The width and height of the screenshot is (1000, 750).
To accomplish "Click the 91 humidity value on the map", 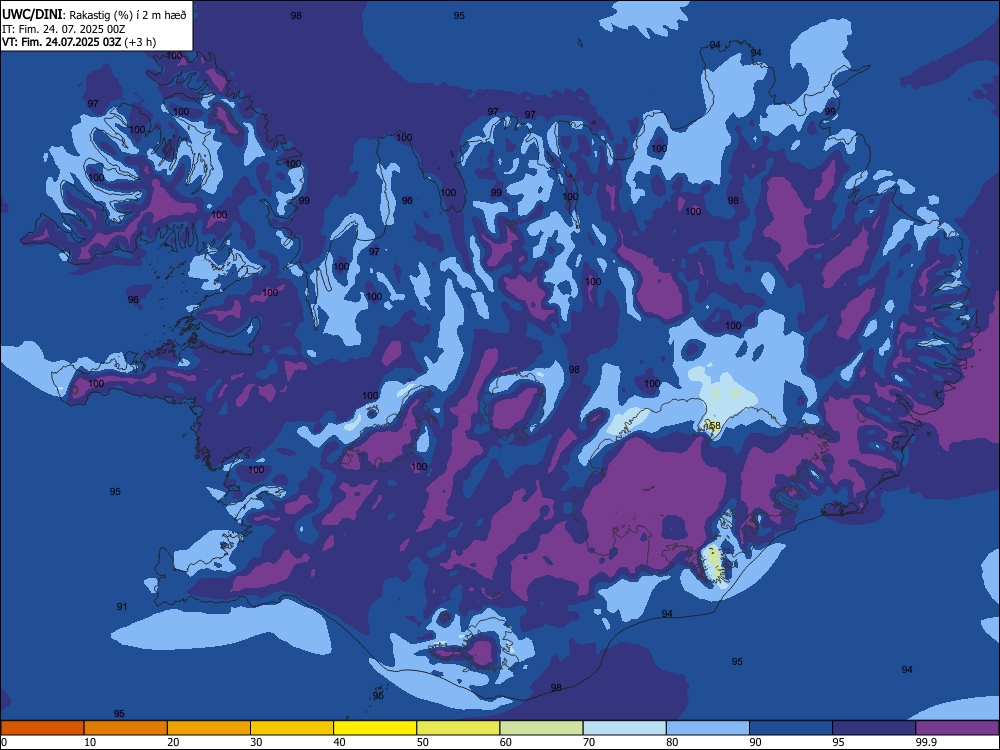I will [x=122, y=607].
